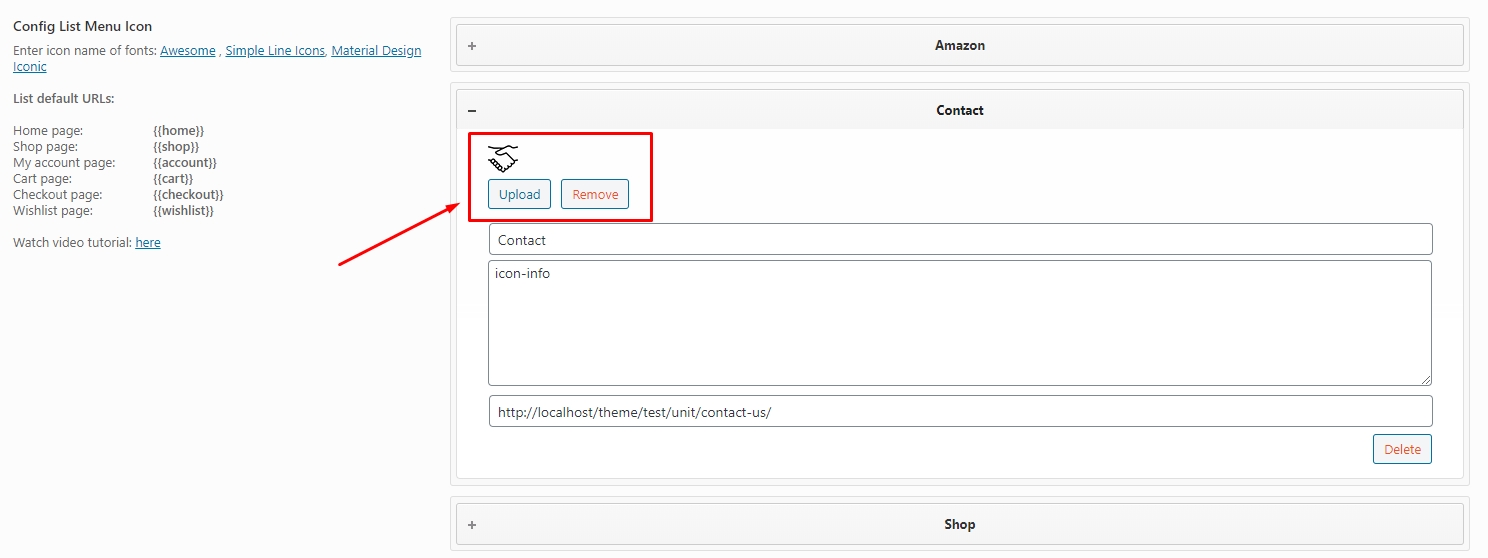Viewport: 1488px width, 558px height.
Task: Expand the Shop item plus icon
Action: point(472,525)
